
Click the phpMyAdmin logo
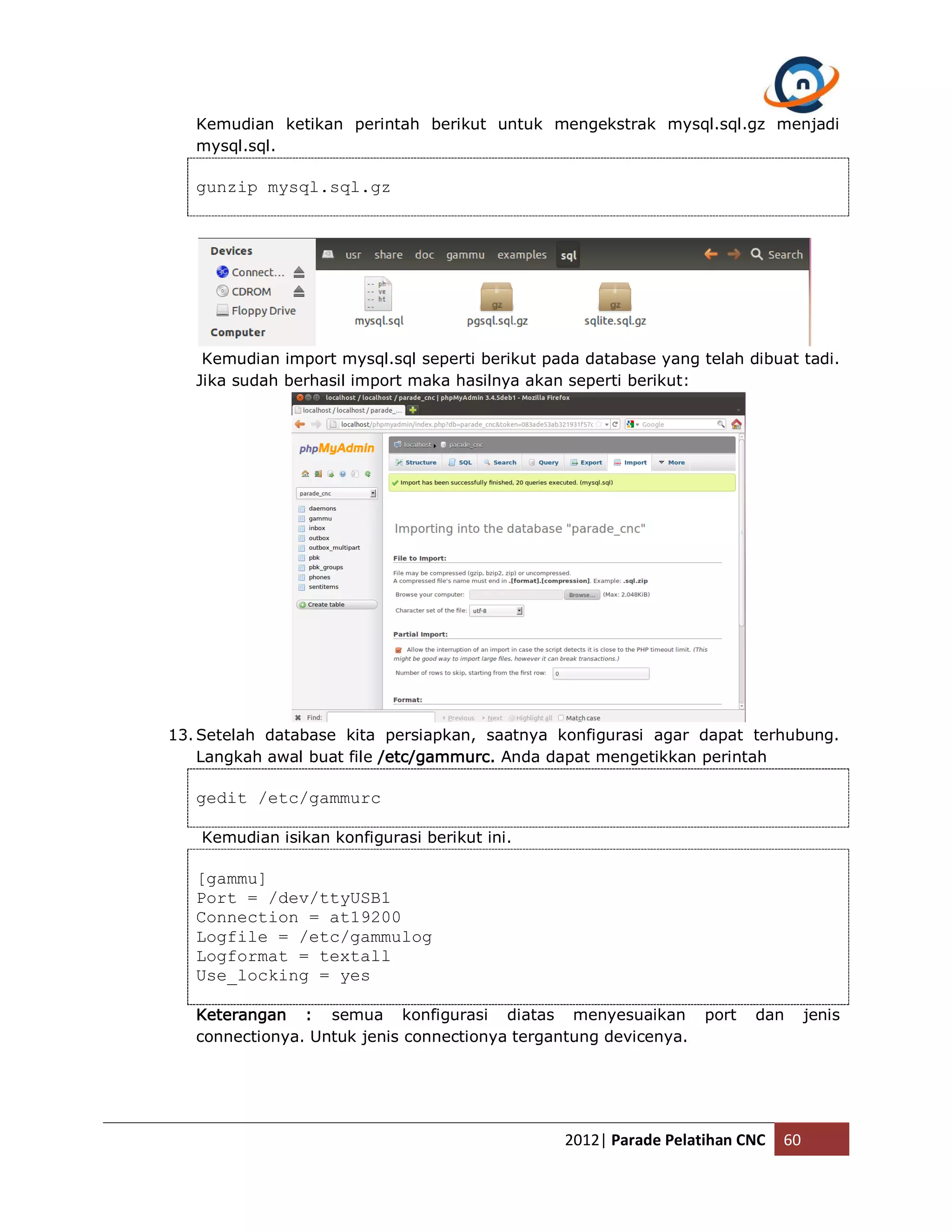coord(337,449)
